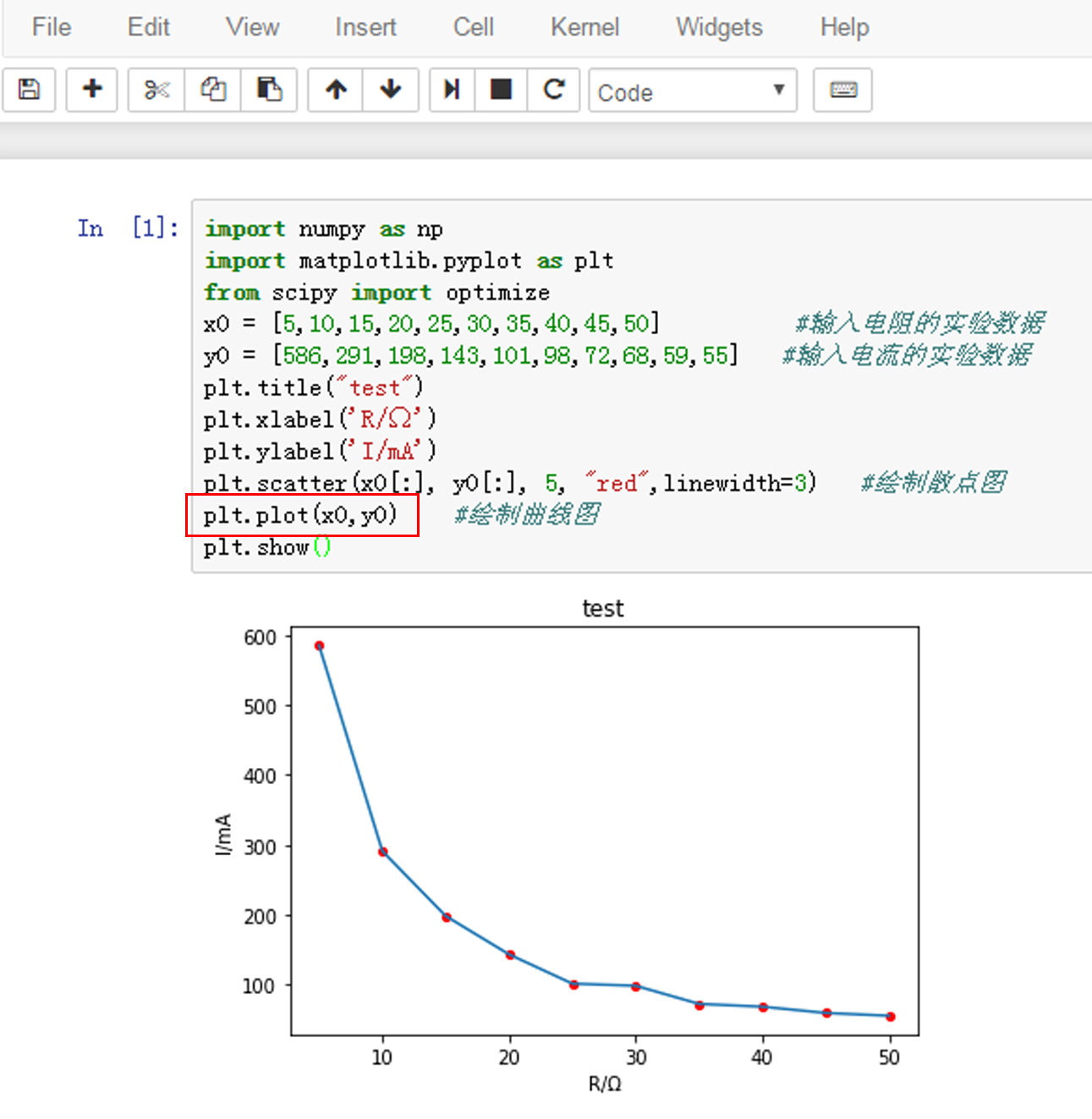This screenshot has height=1119, width=1092.
Task: Click the x-axis tick label 50
Action: [889, 1057]
